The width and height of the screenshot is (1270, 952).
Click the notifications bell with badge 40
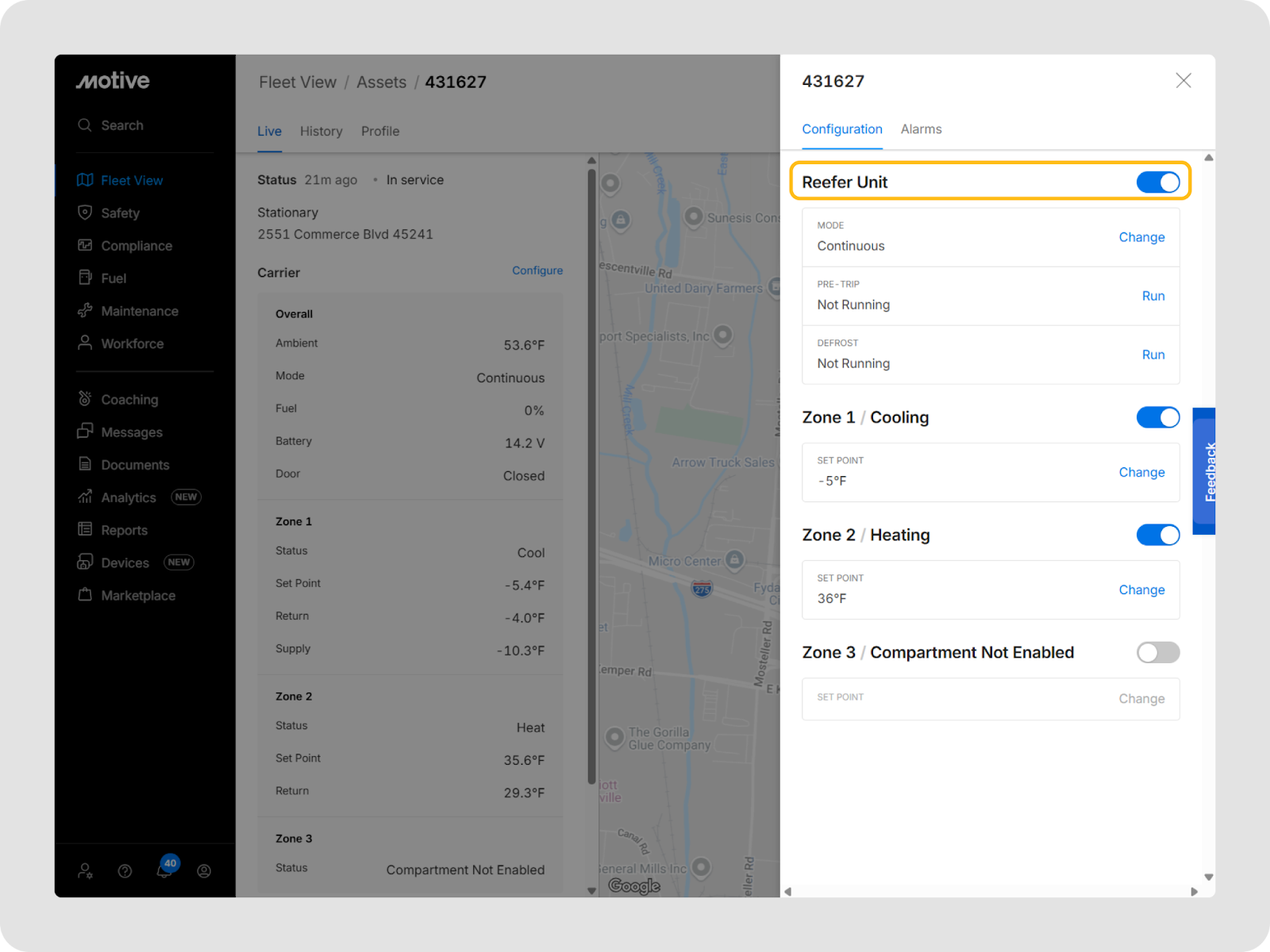(164, 870)
